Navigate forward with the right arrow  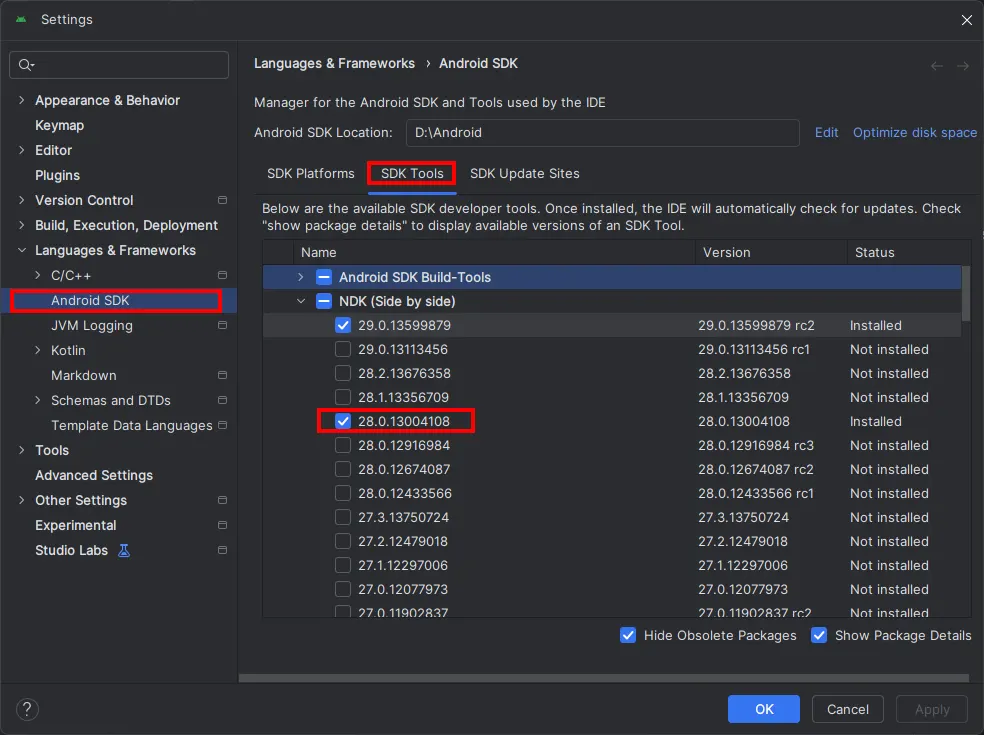click(963, 66)
